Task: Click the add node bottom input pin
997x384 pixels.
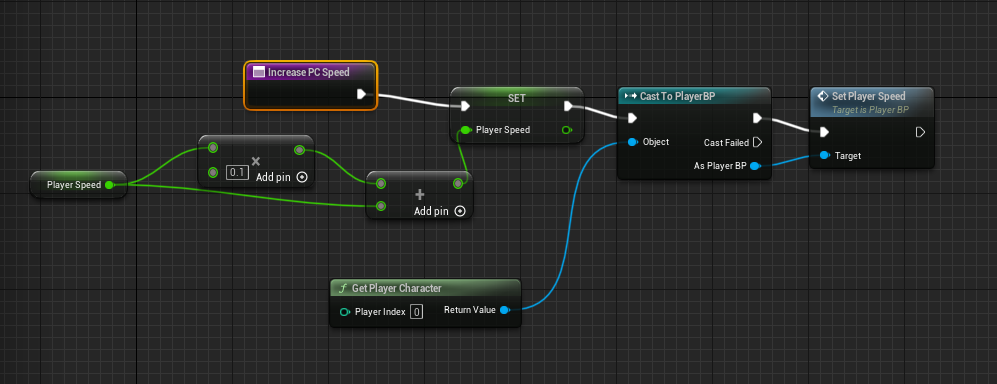Action: 380,205
